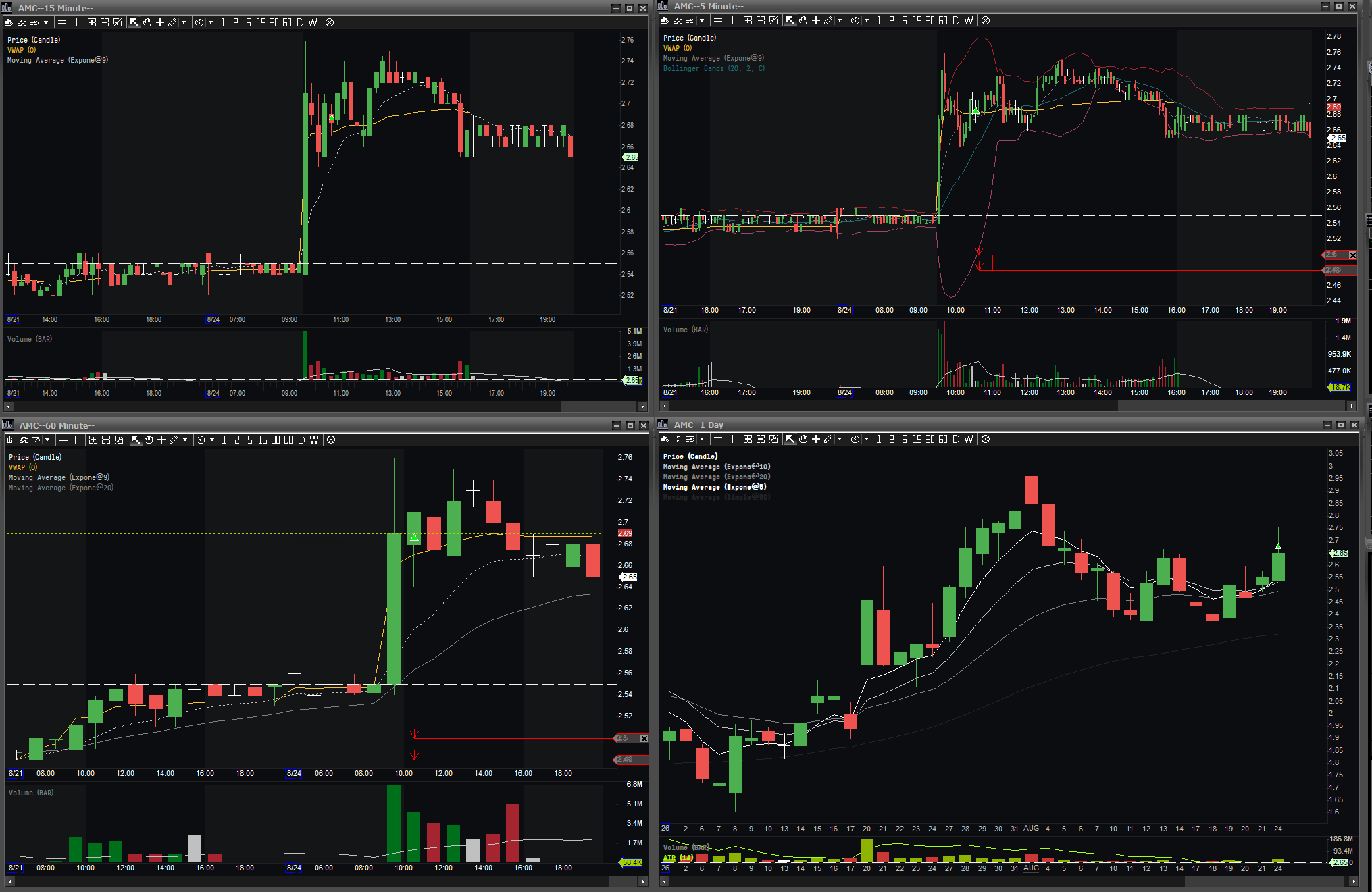1372x892 pixels.
Task: Click circled X icon in AMC 5 Minute toolbar
Action: [986, 20]
